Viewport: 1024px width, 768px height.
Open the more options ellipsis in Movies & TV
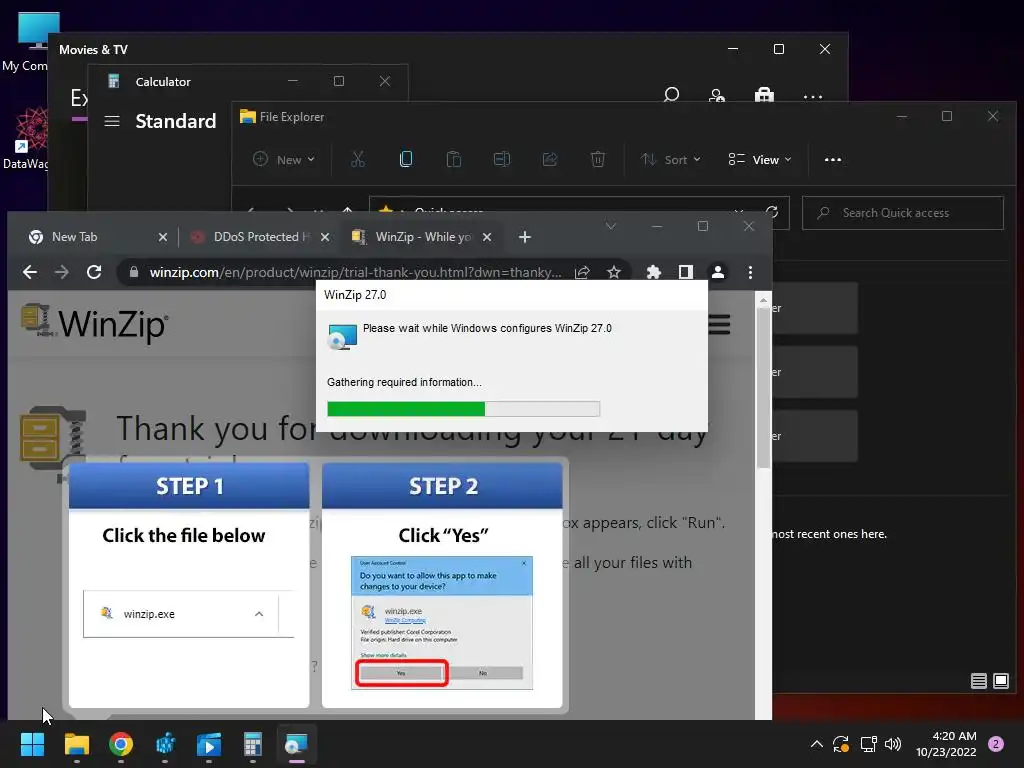coord(812,97)
